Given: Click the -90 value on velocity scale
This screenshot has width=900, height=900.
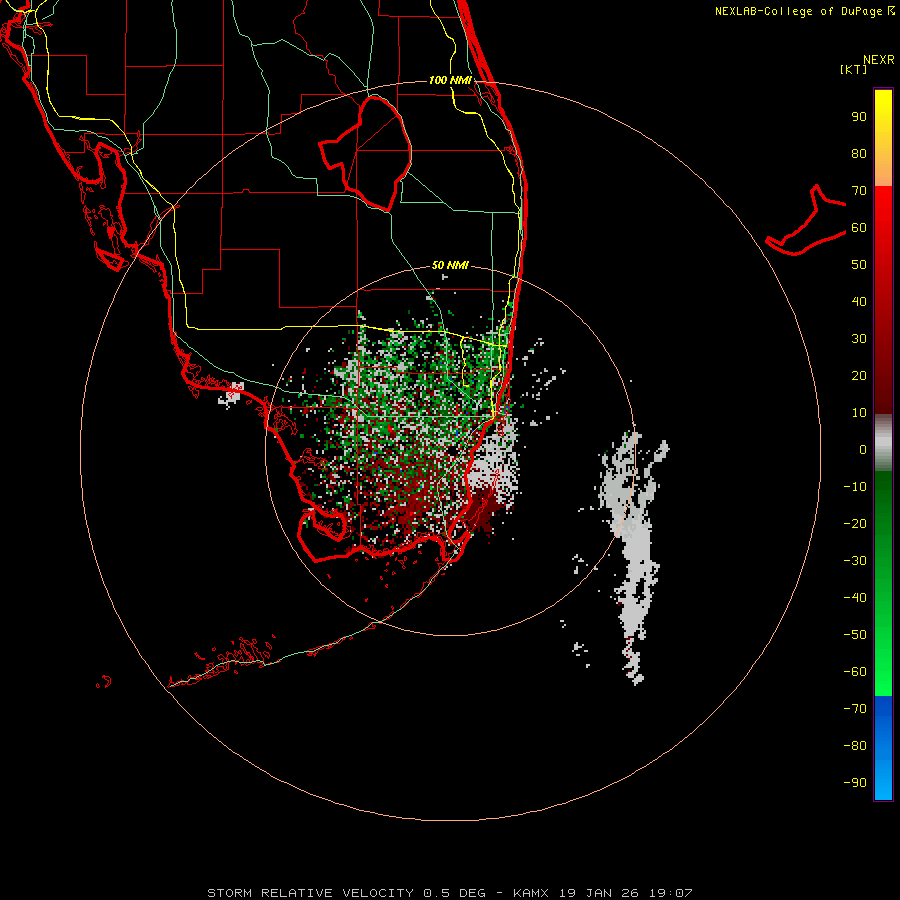Looking at the screenshot, I should [x=855, y=783].
